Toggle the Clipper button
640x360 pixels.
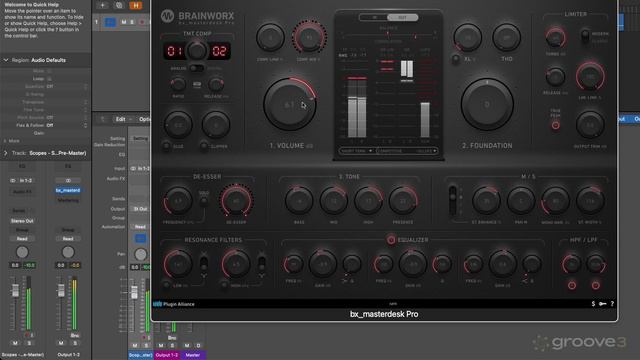(x=203, y=146)
